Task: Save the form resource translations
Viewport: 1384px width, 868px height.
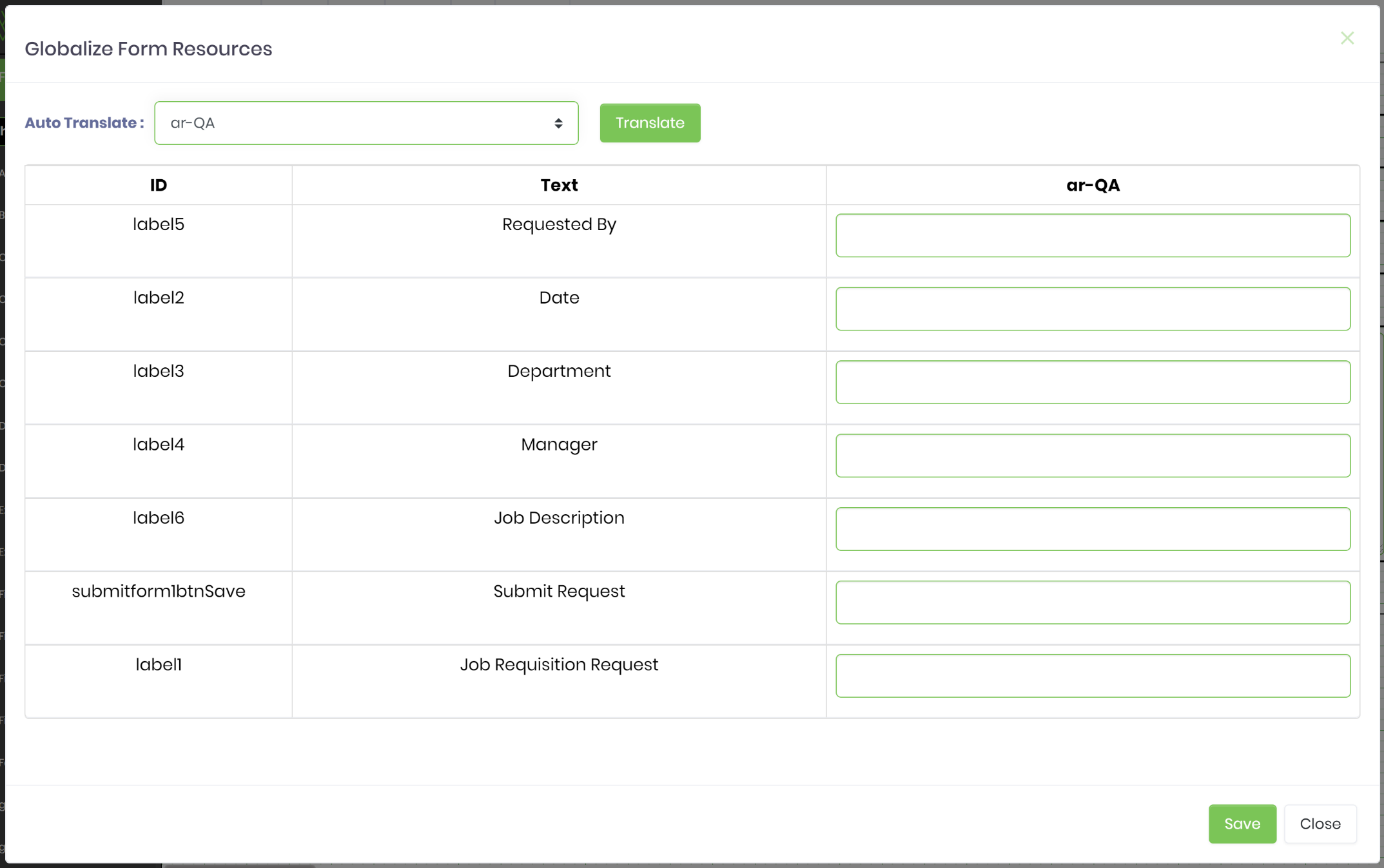Action: (x=1242, y=824)
